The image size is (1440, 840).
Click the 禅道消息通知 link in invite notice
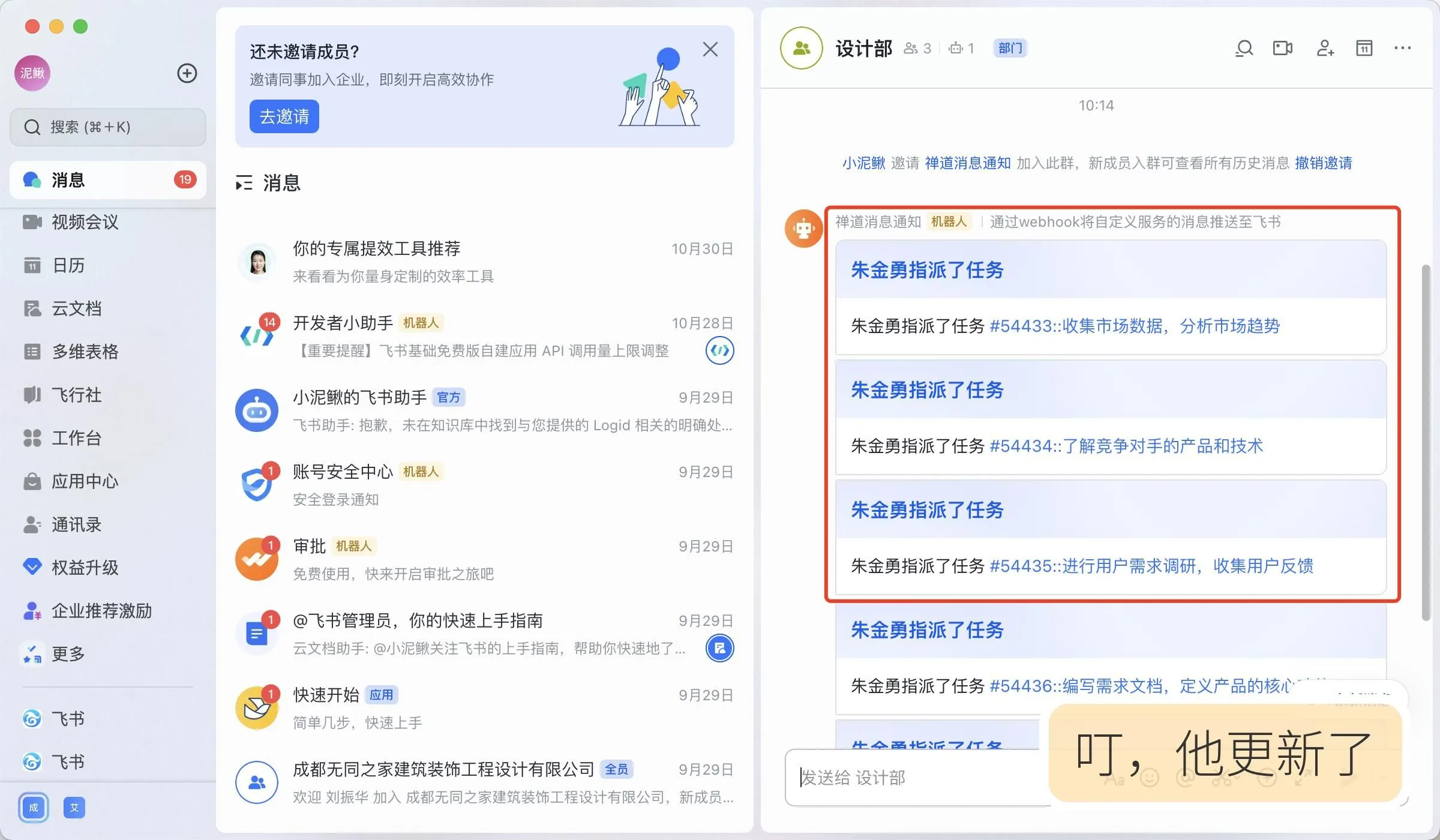click(968, 163)
